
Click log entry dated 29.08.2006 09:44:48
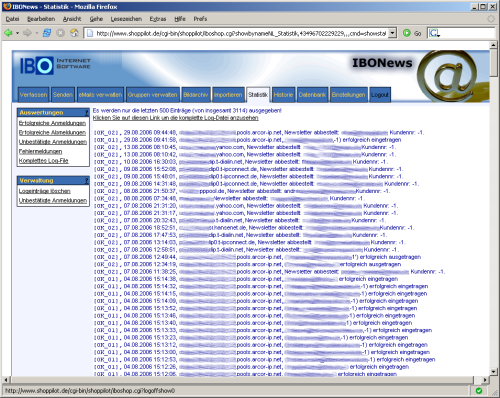click(259, 133)
